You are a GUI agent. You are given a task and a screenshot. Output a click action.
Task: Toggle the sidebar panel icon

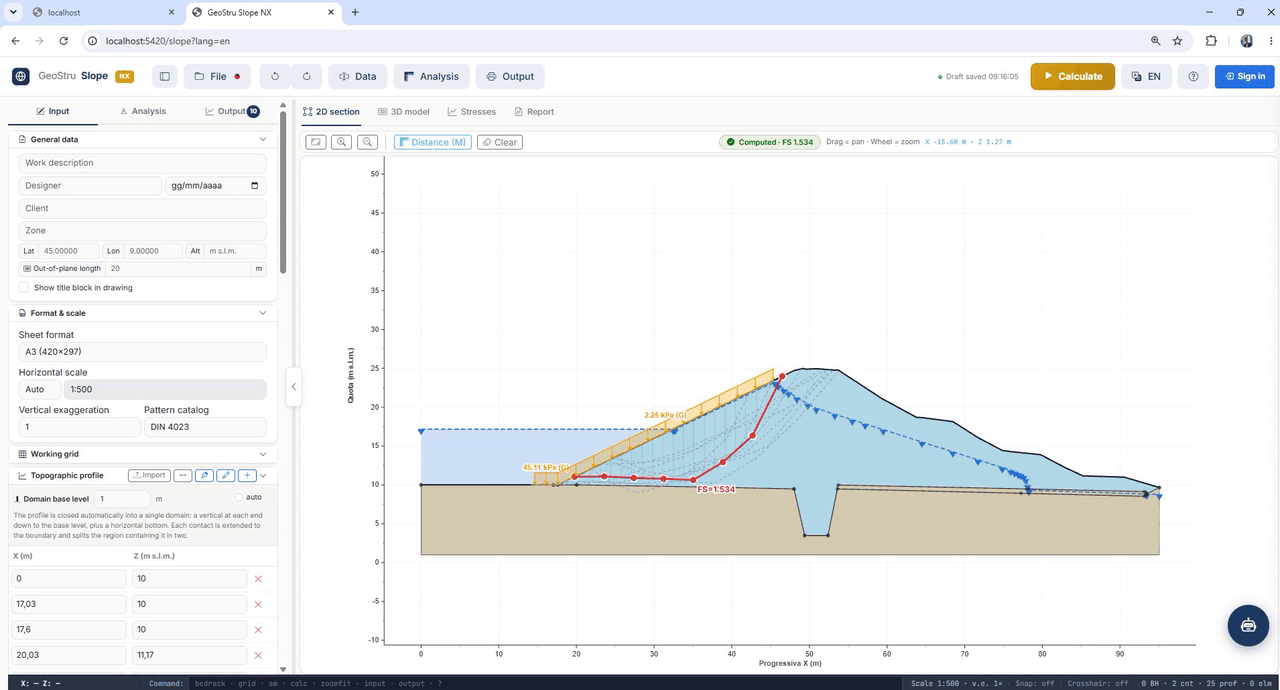[x=165, y=76]
